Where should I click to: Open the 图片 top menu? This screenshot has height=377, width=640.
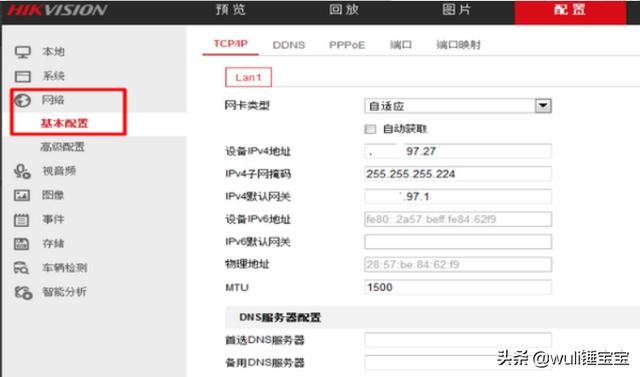click(457, 9)
